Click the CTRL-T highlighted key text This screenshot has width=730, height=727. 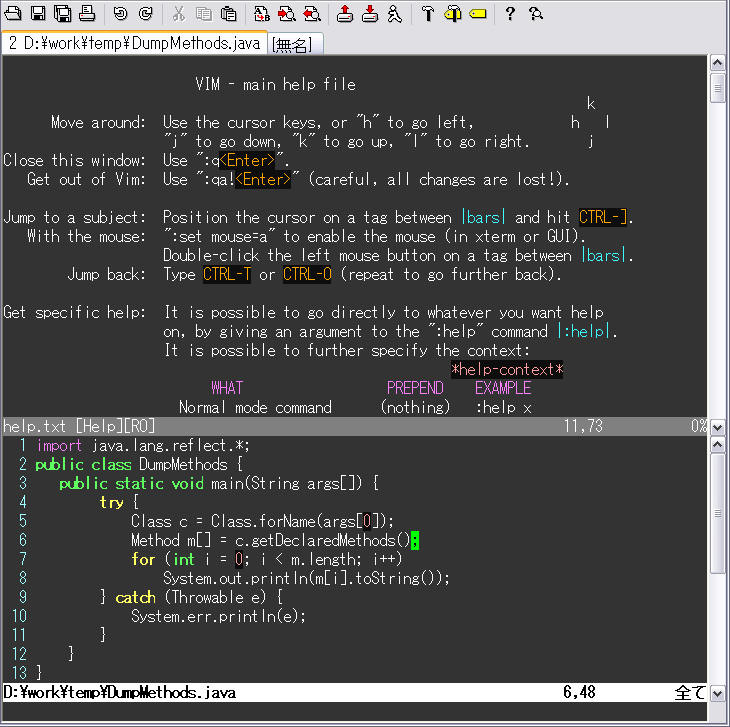click(227, 274)
